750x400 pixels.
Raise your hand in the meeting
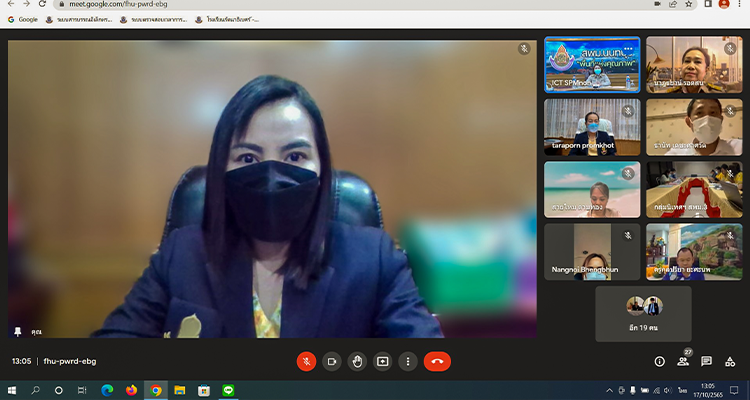pyautogui.click(x=357, y=362)
